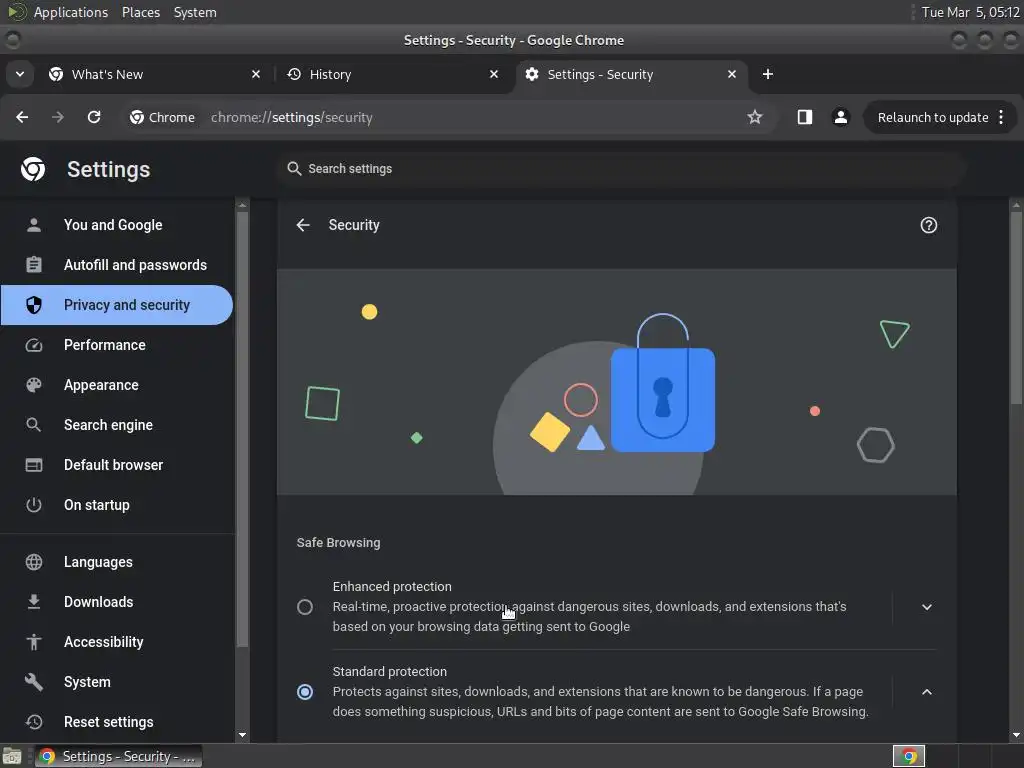Click the browser back arrow
Image resolution: width=1024 pixels, height=768 pixels.
click(x=22, y=117)
